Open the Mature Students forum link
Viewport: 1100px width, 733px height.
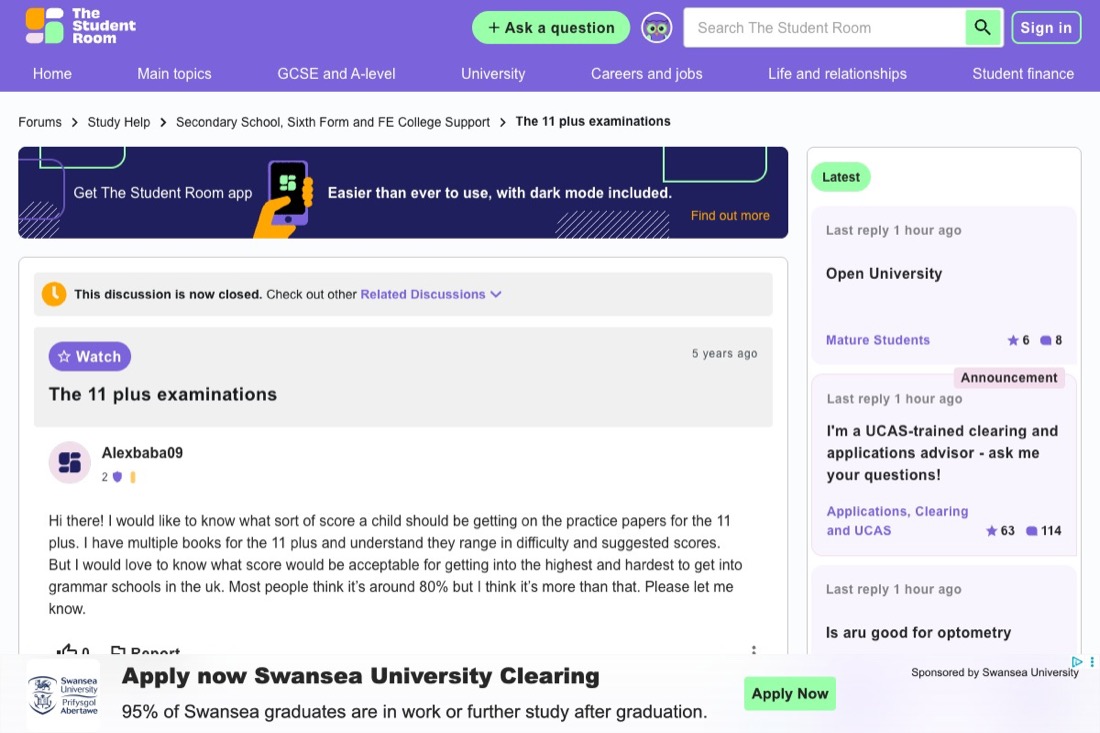point(878,340)
